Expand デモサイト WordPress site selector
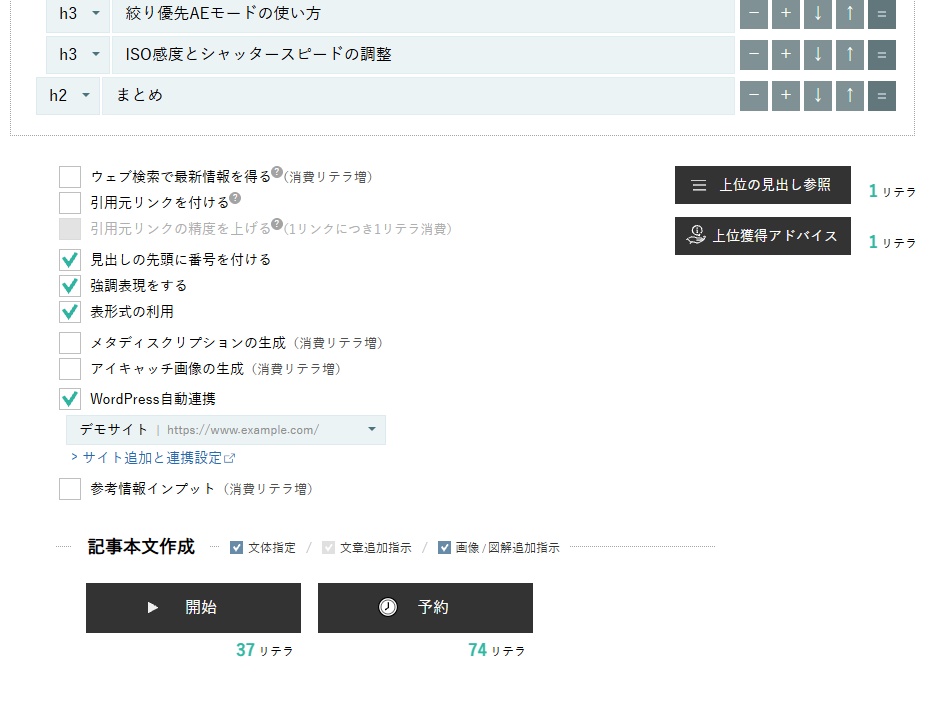The width and height of the screenshot is (952, 709). point(226,430)
